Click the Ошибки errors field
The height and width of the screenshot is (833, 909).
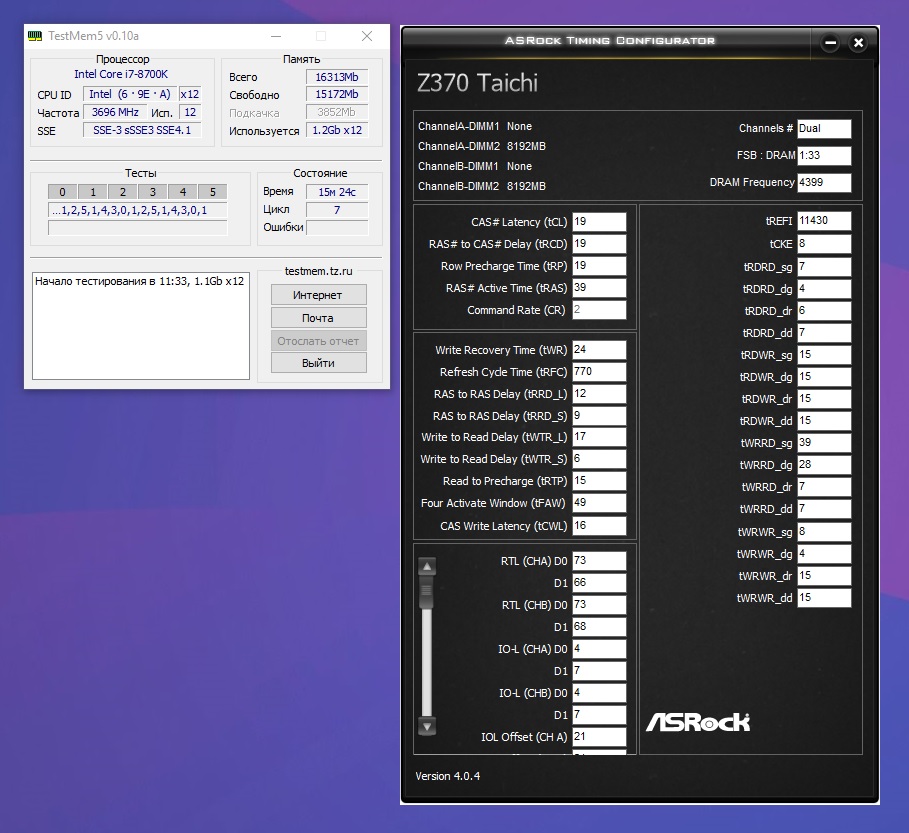[337, 228]
